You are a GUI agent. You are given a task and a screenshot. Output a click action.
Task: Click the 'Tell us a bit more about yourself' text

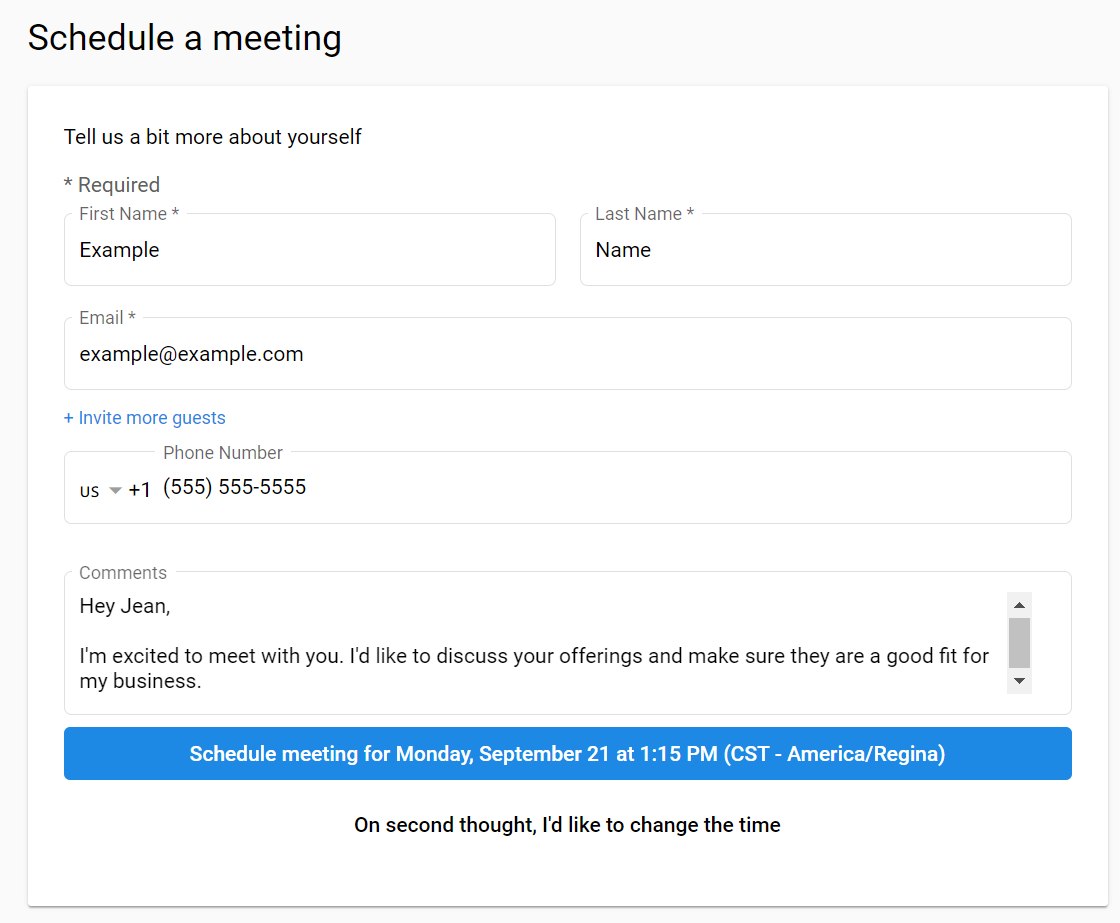click(212, 137)
